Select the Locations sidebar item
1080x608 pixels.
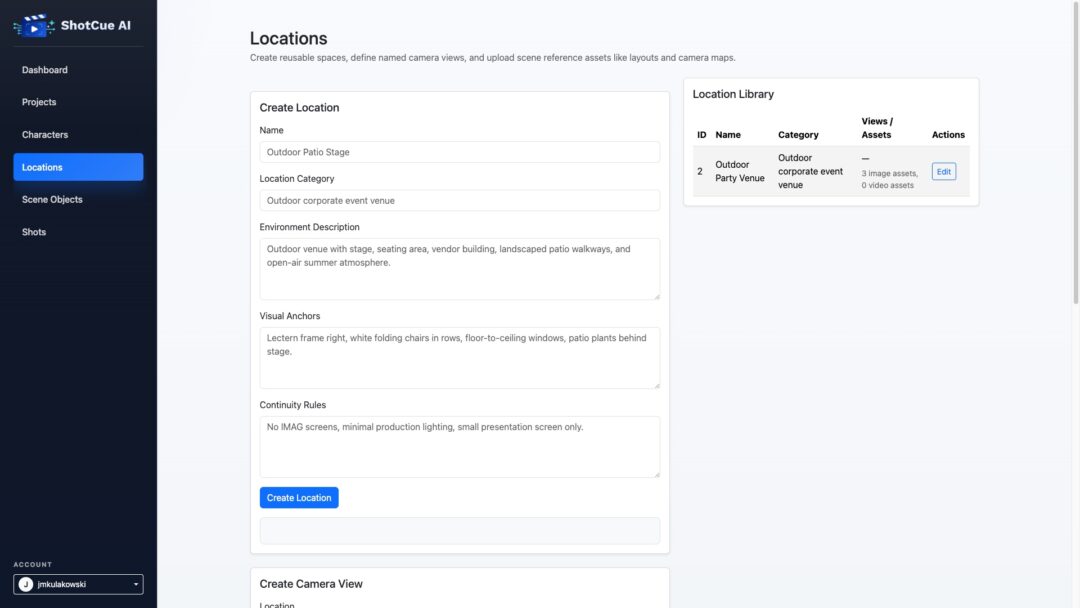point(78,167)
